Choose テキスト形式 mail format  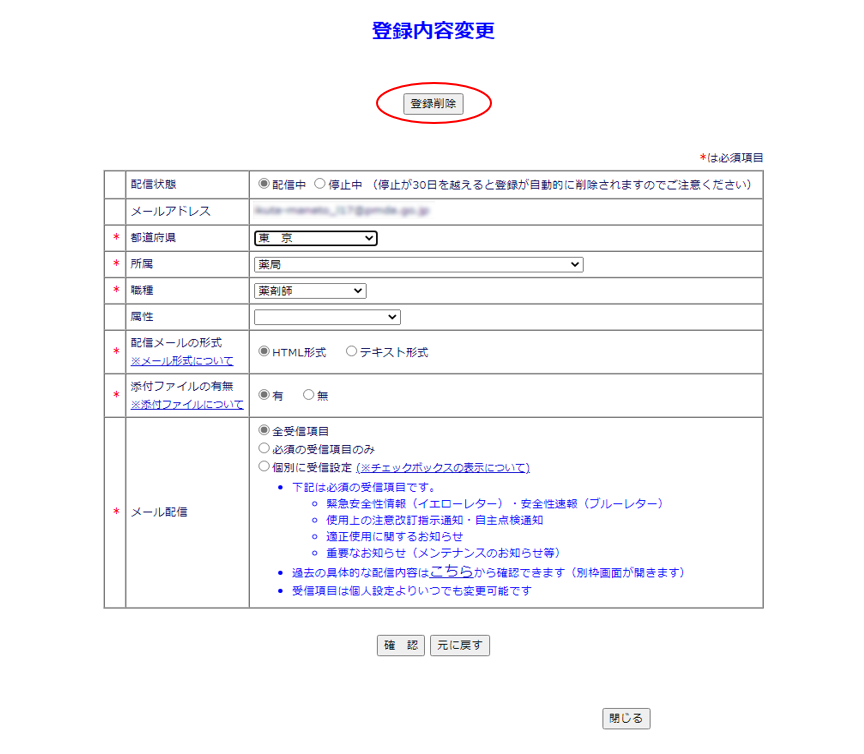pyautogui.click(x=351, y=351)
